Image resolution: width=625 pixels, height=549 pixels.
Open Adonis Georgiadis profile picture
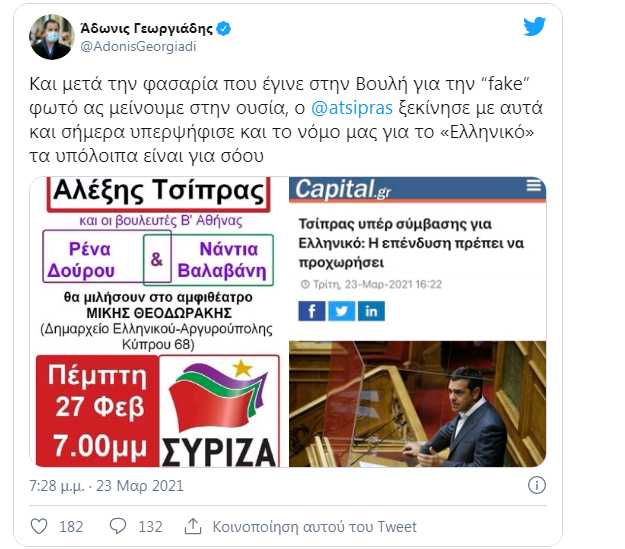51,37
